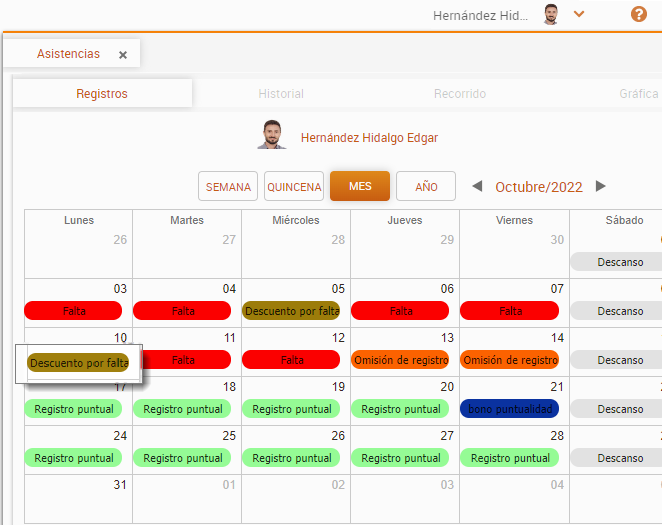Select the Registros tab
This screenshot has height=525, width=662.
[102, 94]
